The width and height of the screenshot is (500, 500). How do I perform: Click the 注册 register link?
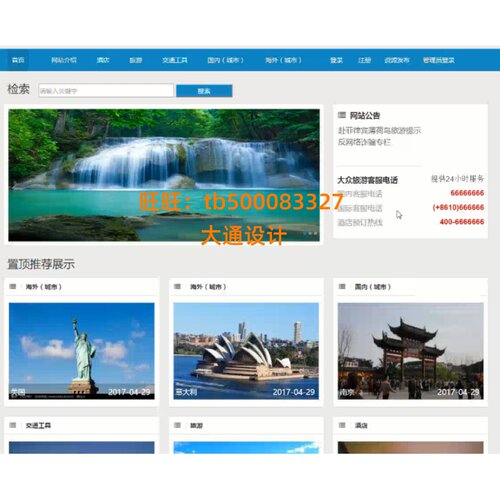click(x=364, y=60)
